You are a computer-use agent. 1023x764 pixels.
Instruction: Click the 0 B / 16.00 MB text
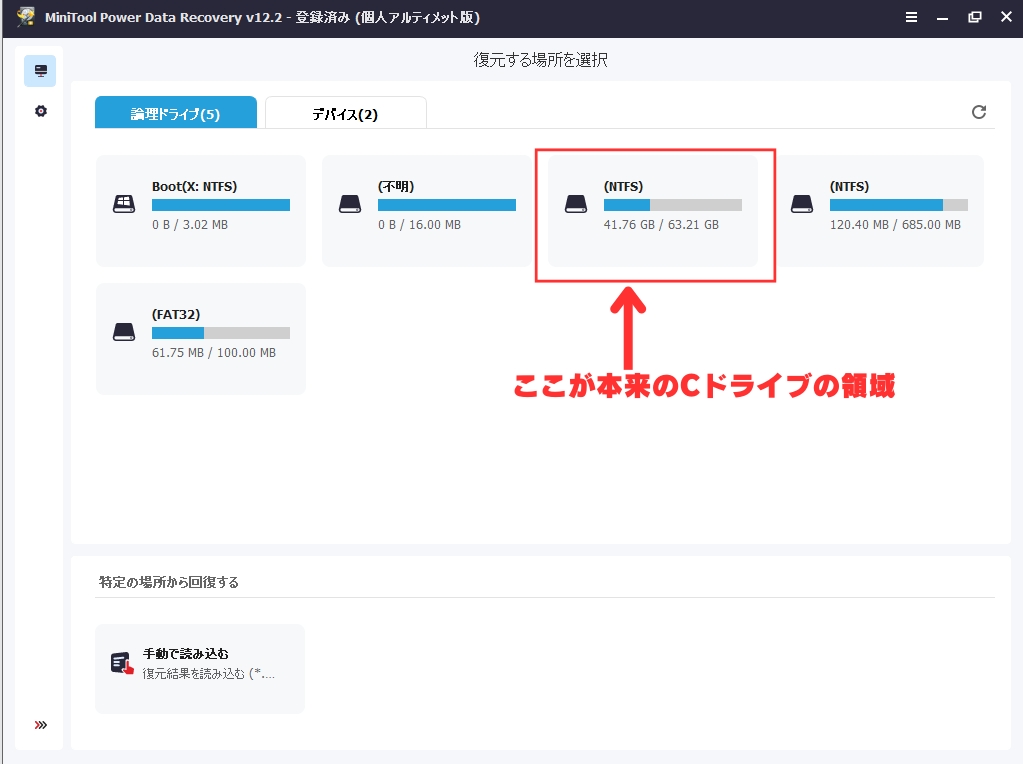coord(420,224)
